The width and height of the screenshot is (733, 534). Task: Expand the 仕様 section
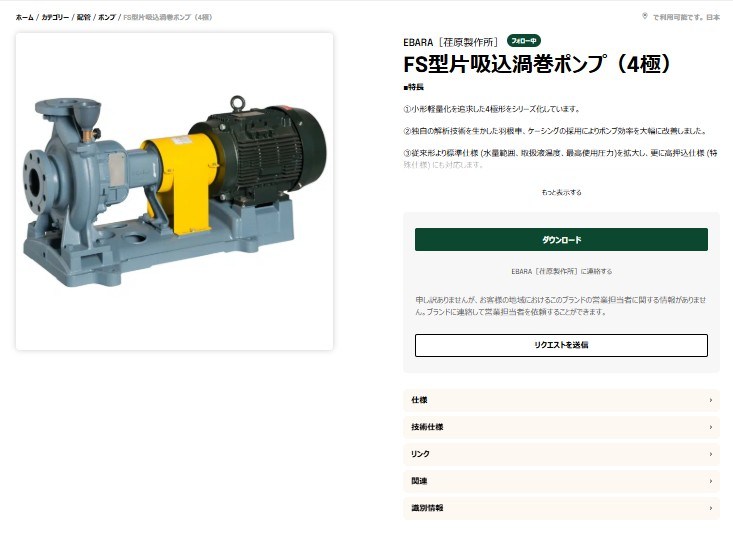coord(561,400)
